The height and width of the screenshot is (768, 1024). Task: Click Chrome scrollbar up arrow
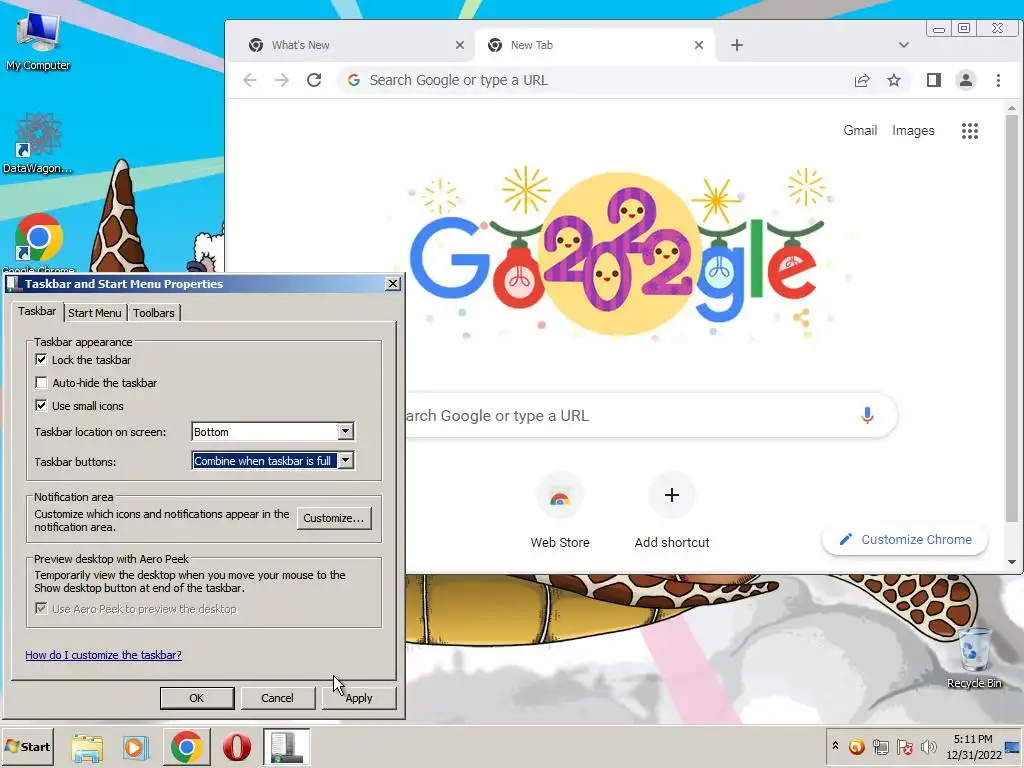[1012, 108]
